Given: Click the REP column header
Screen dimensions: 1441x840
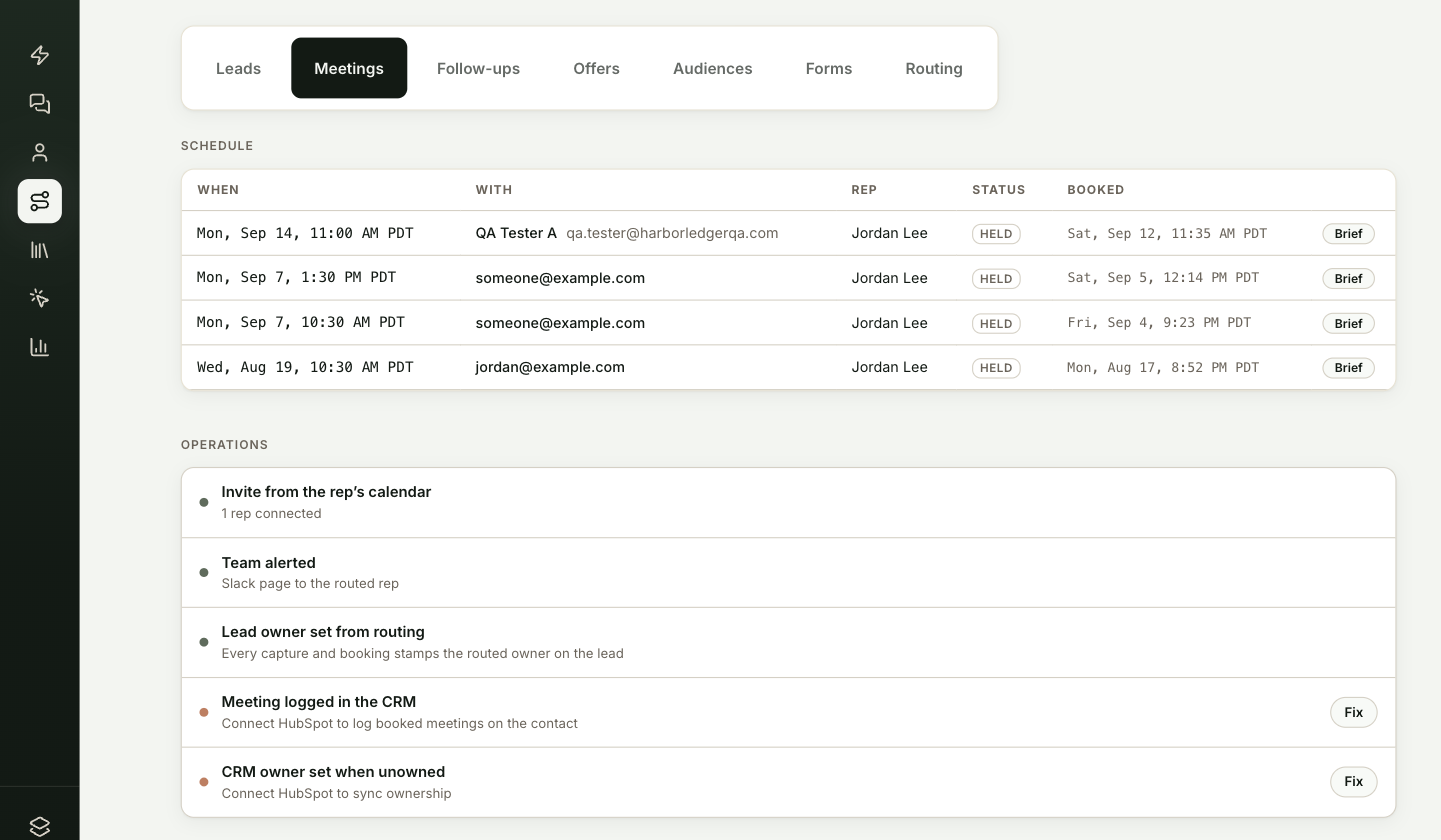Looking at the screenshot, I should click(x=864, y=190).
